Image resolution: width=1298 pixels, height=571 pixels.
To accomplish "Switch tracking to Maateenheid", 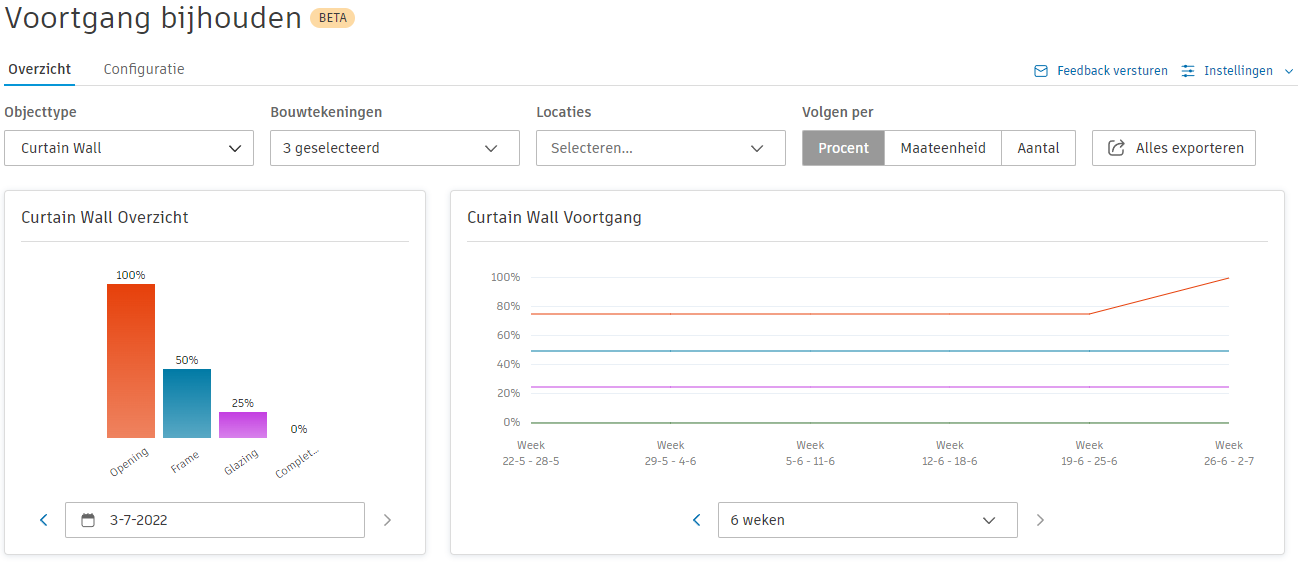I will coord(943,148).
